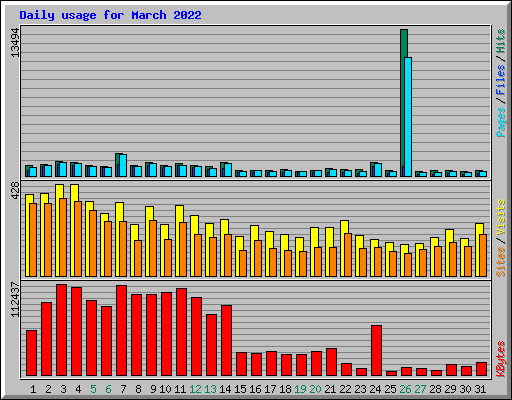
Task: Click the middle axis value 428
Action: tap(15, 191)
